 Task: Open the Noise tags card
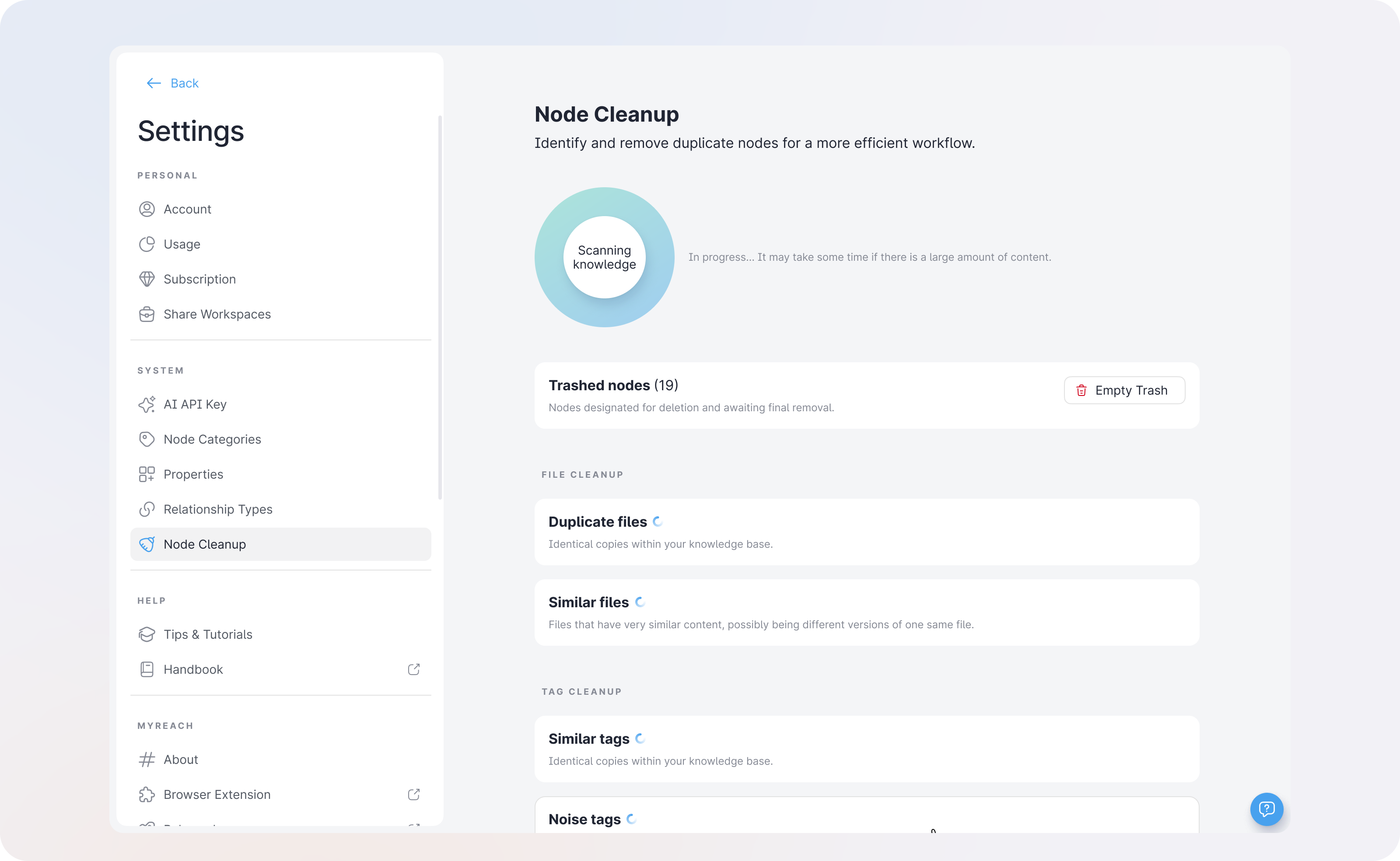click(867, 815)
